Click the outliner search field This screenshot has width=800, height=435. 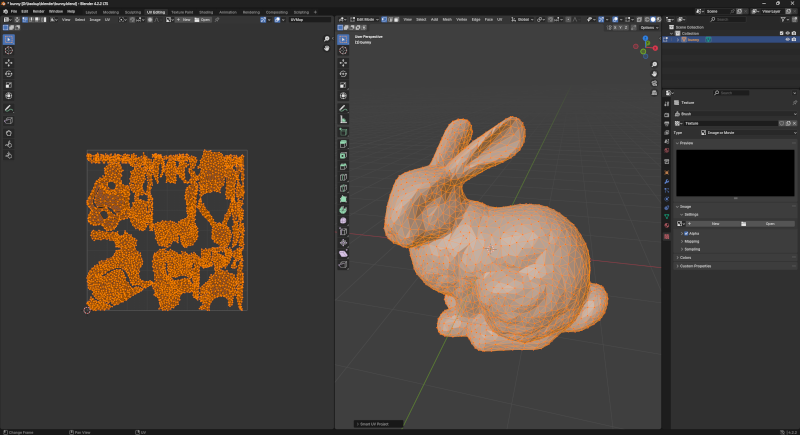tap(728, 19)
